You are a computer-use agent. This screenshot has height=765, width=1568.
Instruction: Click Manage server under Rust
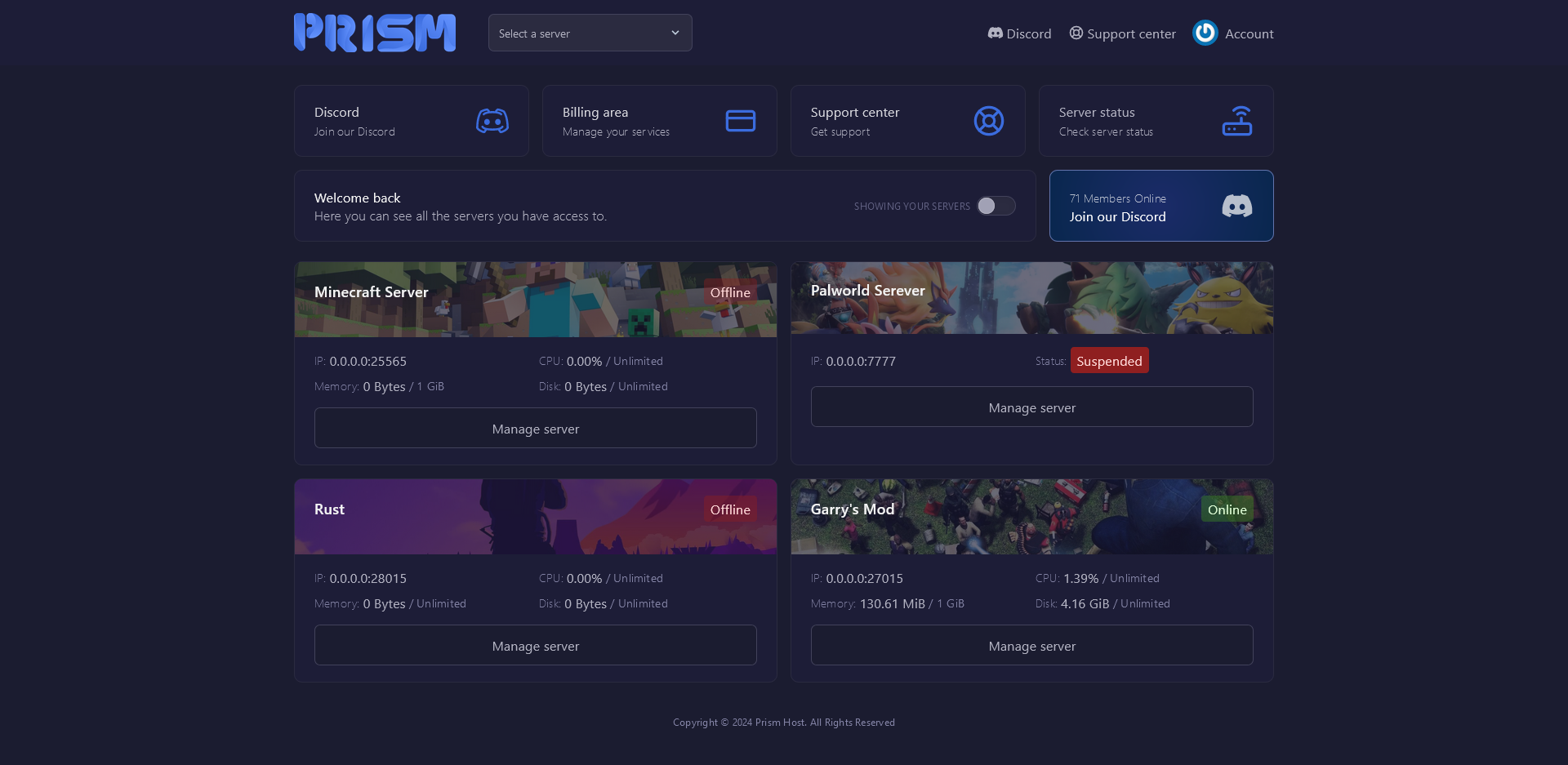(x=535, y=646)
